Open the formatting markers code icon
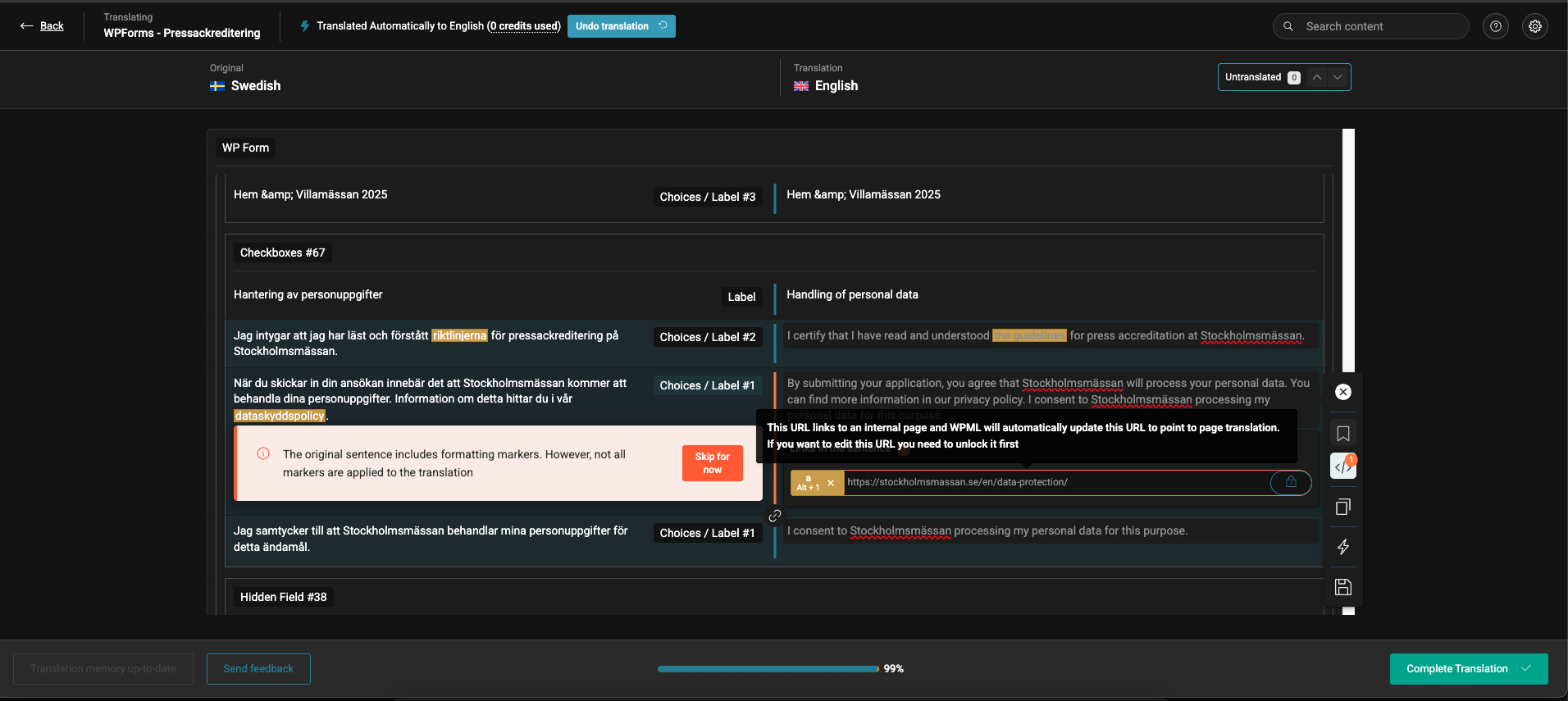 (1343, 467)
